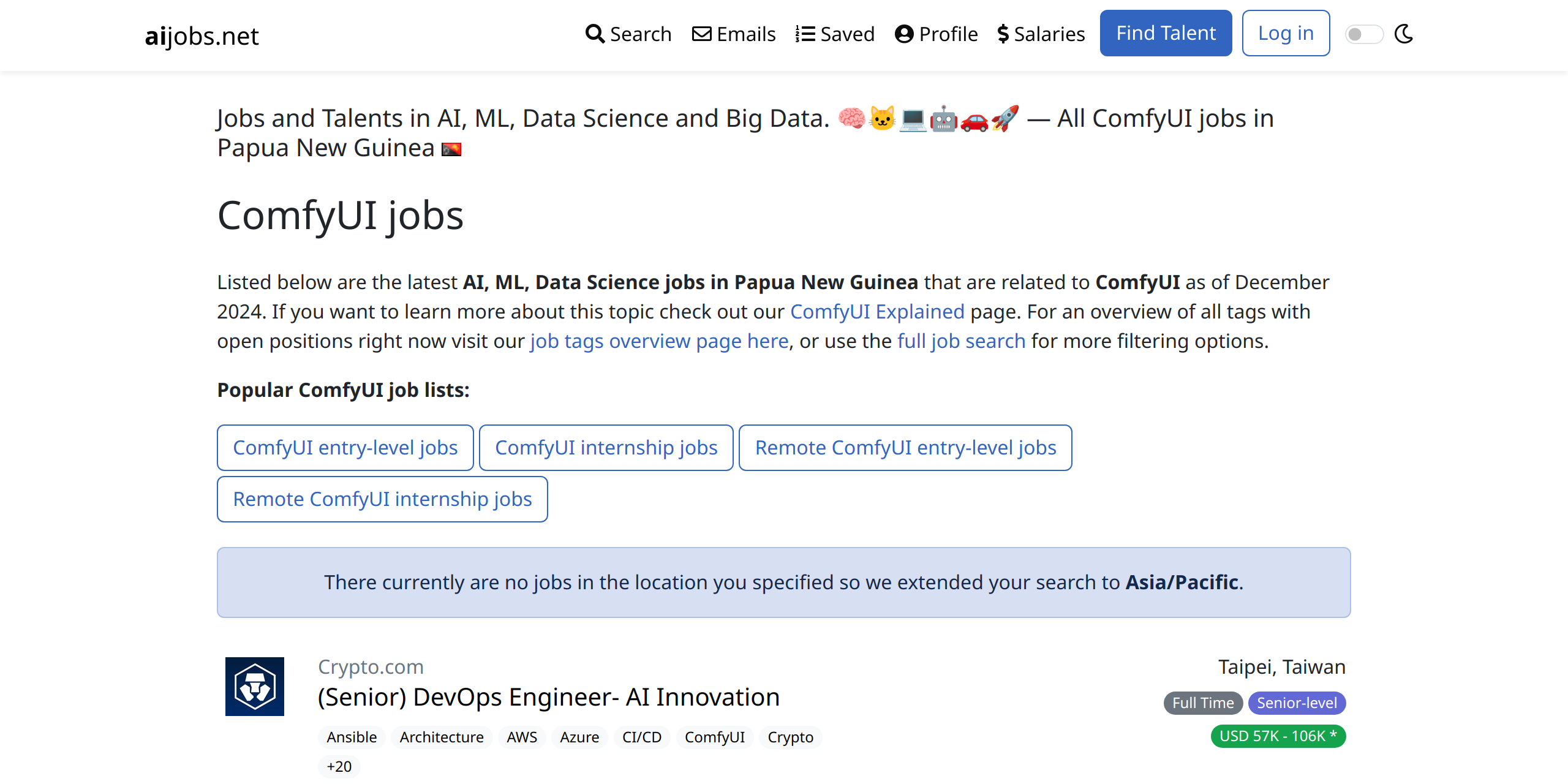
Task: Expand the job tags overview page
Action: click(659, 341)
